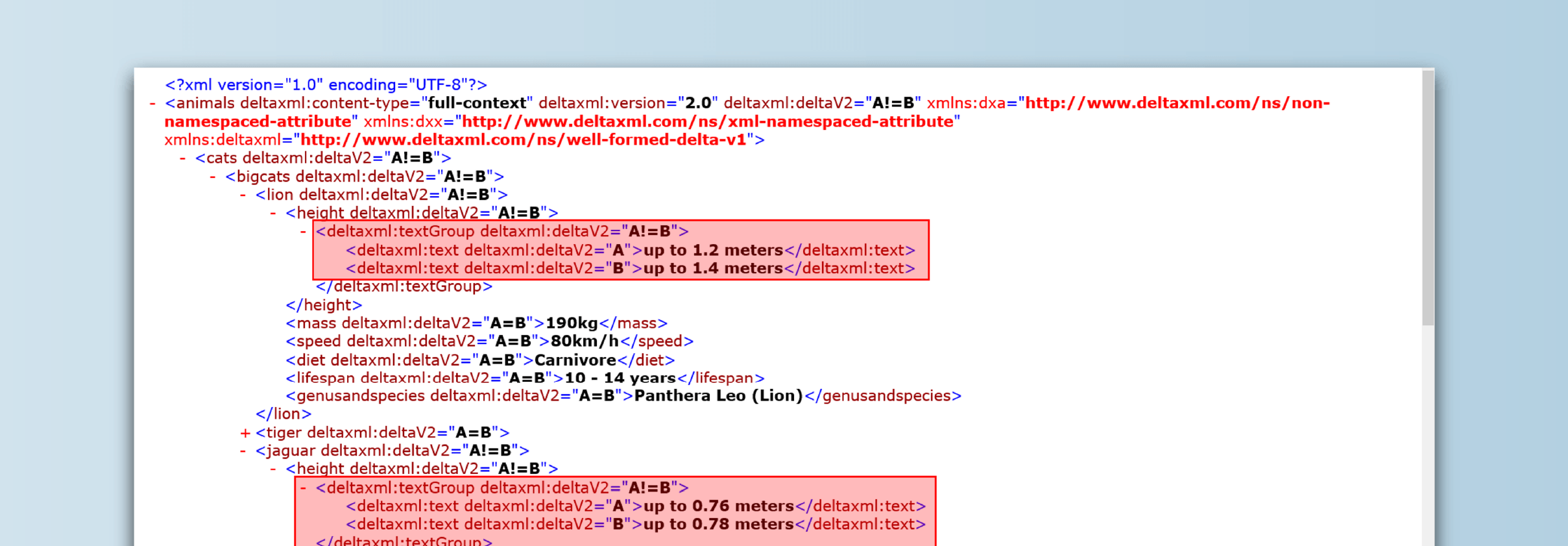Collapse the cats element node
Viewport: 1568px width, 546px height.
click(x=183, y=158)
